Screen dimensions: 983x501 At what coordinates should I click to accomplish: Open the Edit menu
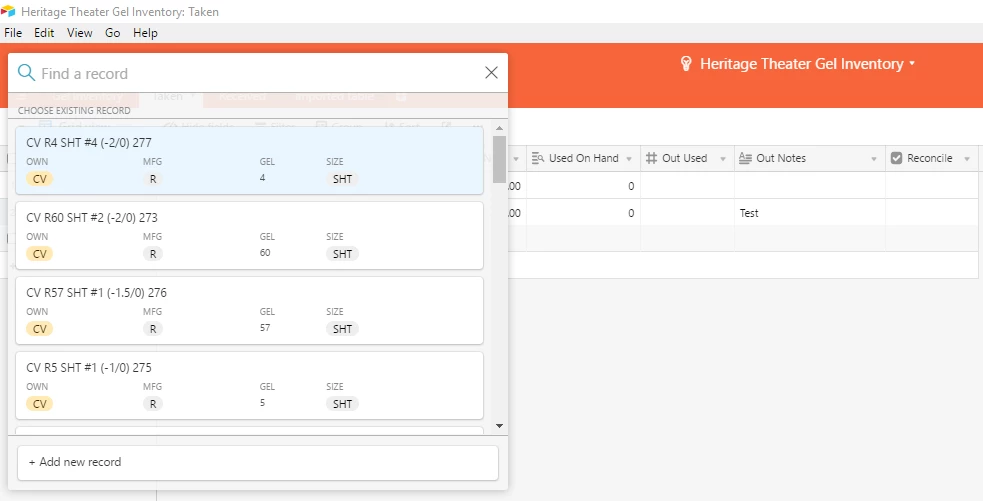click(x=44, y=33)
